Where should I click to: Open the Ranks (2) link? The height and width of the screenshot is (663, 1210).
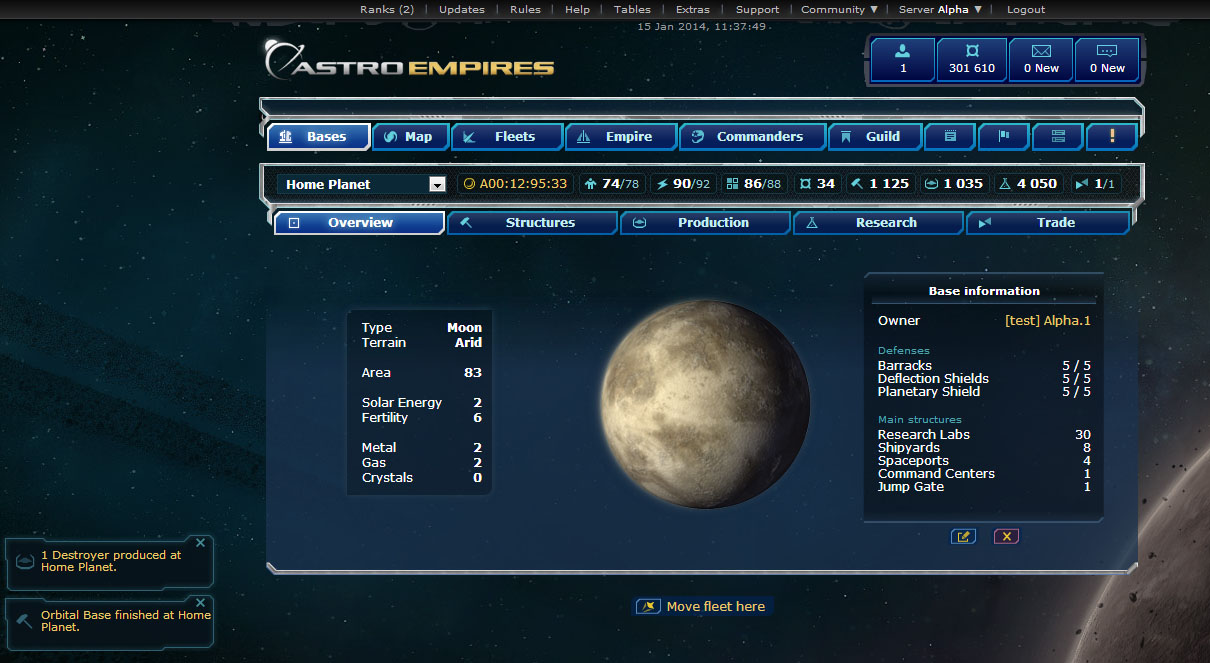[387, 10]
